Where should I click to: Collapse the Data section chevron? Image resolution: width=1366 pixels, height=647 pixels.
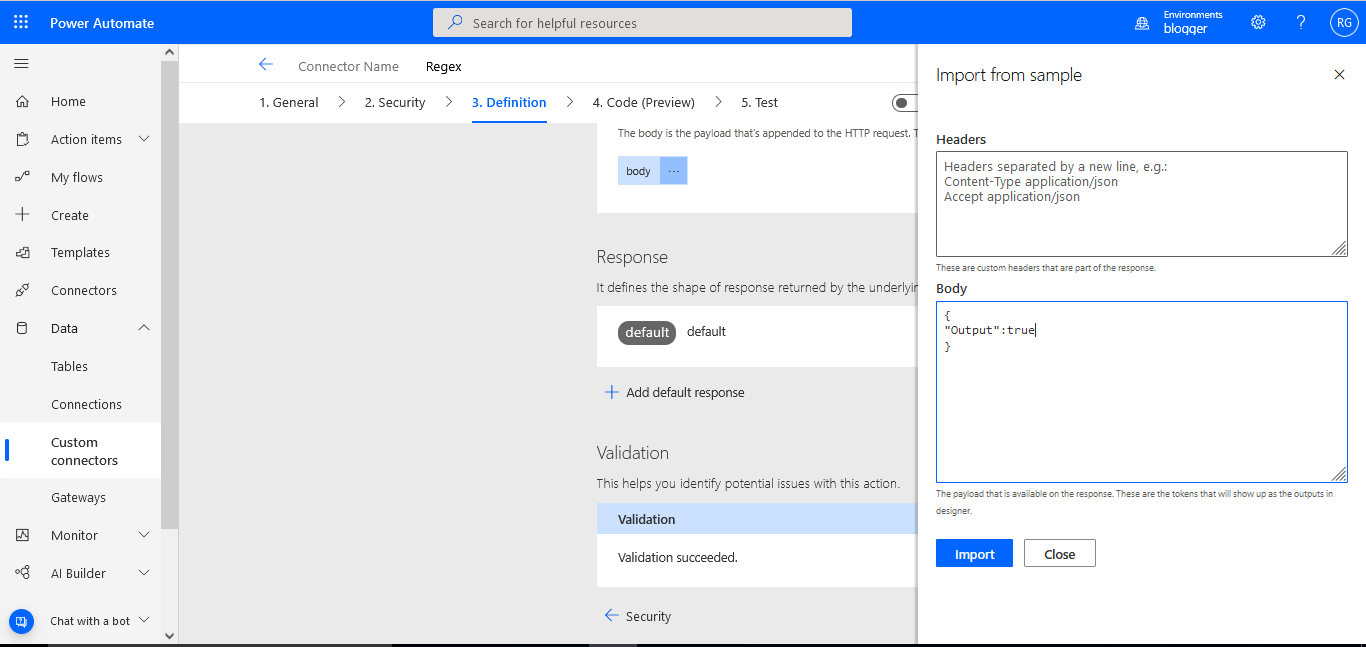pos(143,328)
